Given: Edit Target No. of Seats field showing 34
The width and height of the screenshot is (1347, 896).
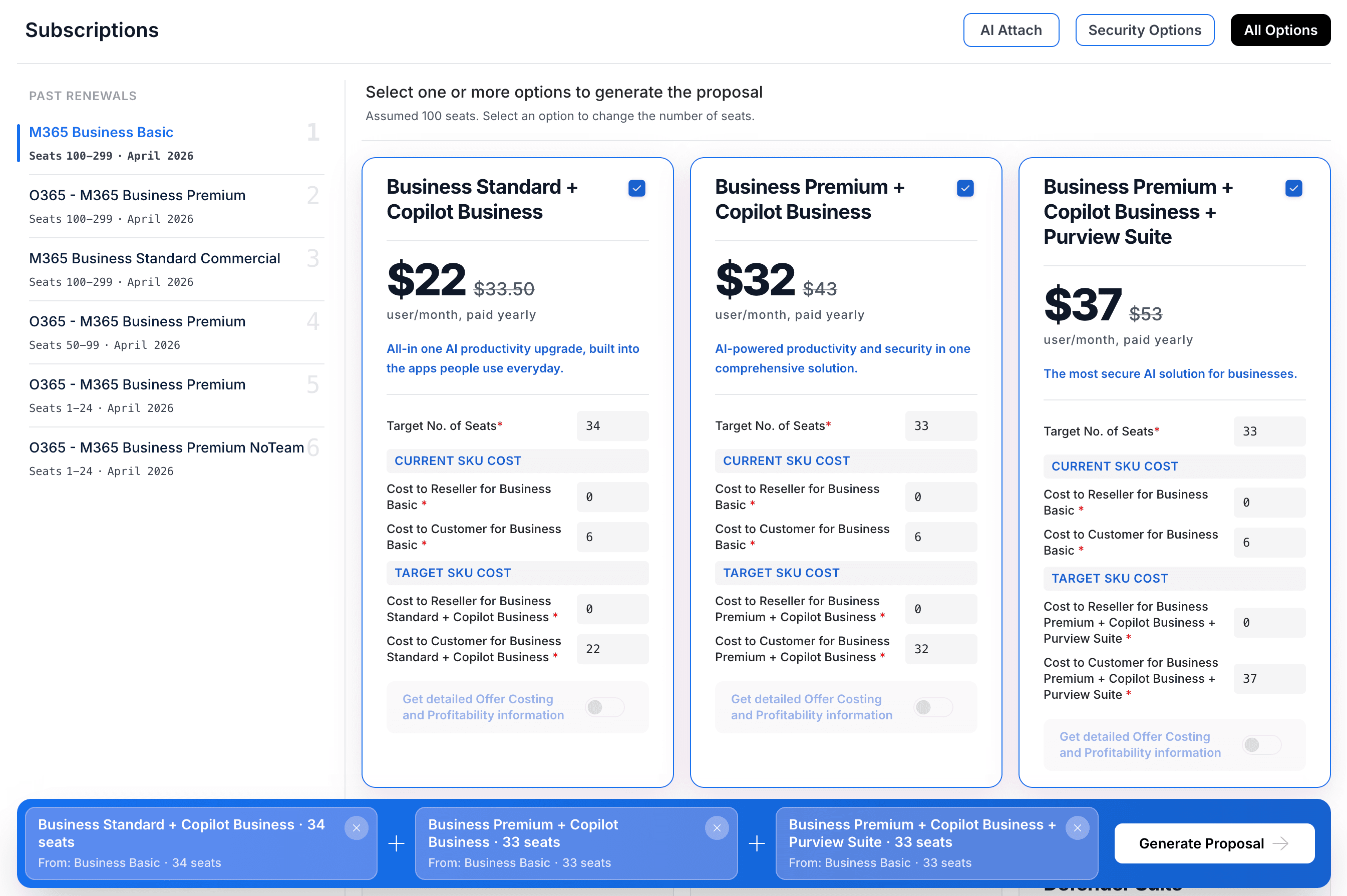Looking at the screenshot, I should click(x=612, y=425).
